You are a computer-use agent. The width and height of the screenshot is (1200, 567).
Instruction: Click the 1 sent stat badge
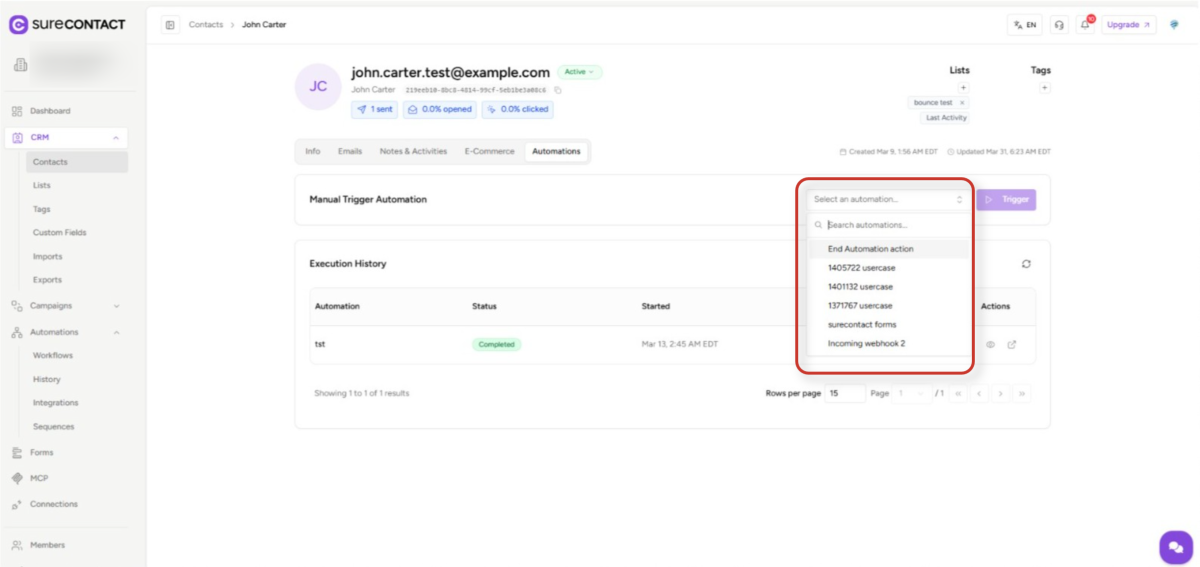pyautogui.click(x=375, y=109)
